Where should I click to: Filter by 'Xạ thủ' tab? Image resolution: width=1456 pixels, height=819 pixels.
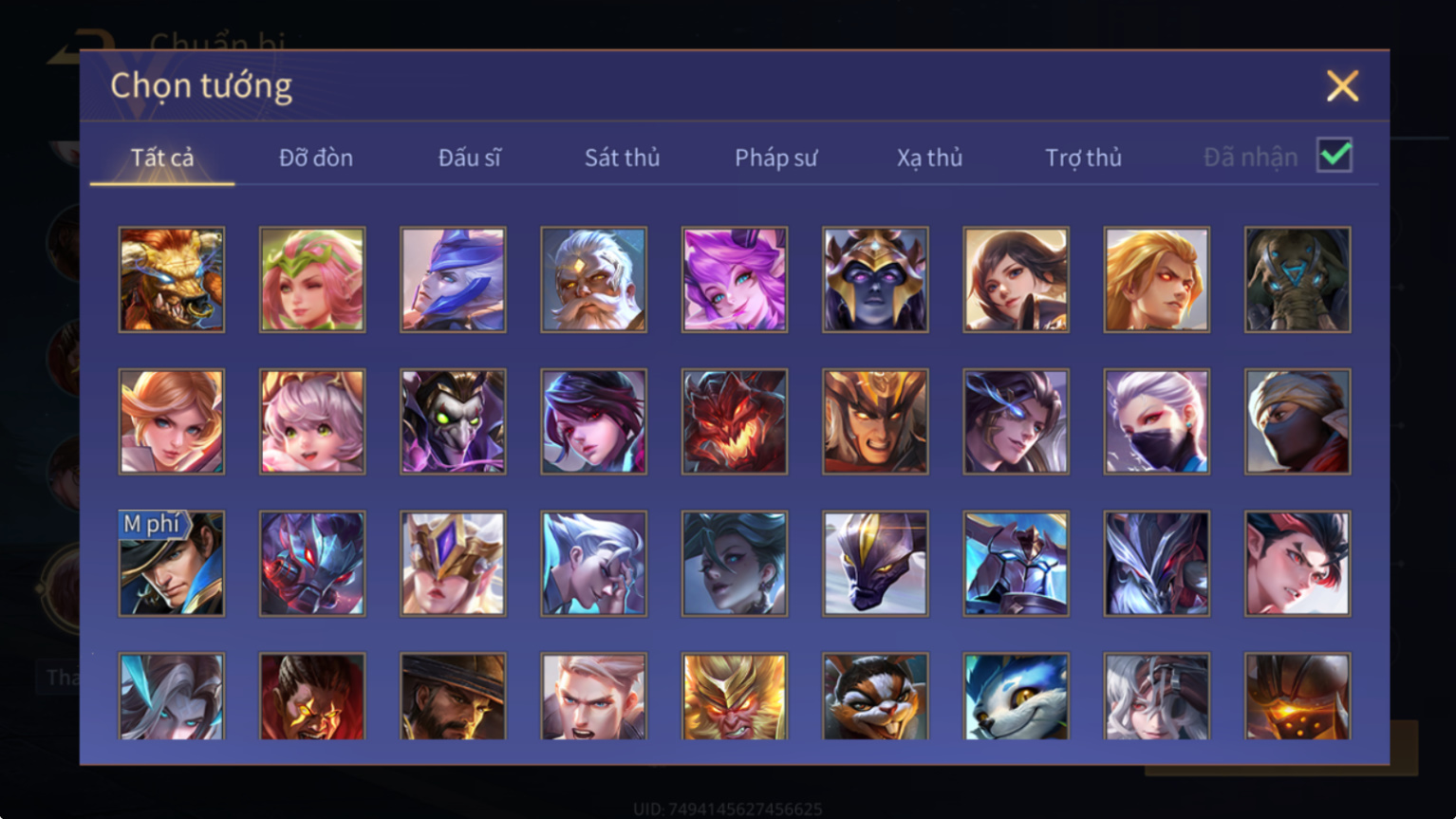point(929,158)
